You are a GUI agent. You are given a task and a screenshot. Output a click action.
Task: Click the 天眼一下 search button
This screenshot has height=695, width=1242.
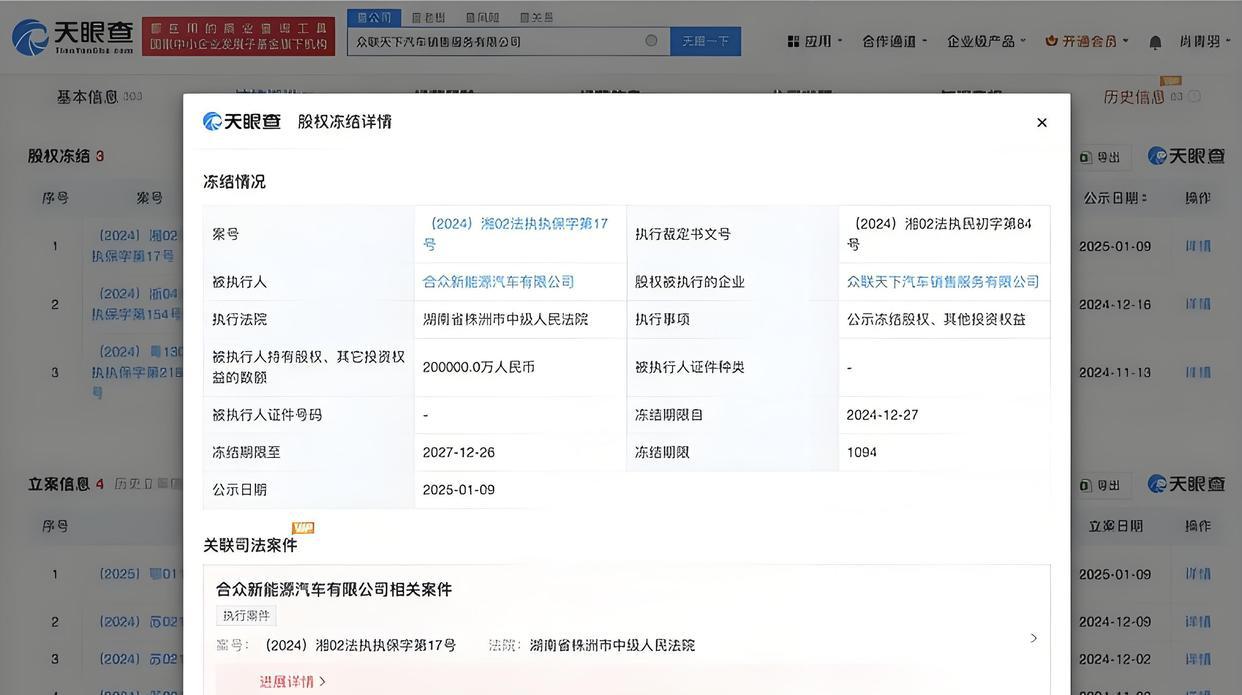pos(706,41)
